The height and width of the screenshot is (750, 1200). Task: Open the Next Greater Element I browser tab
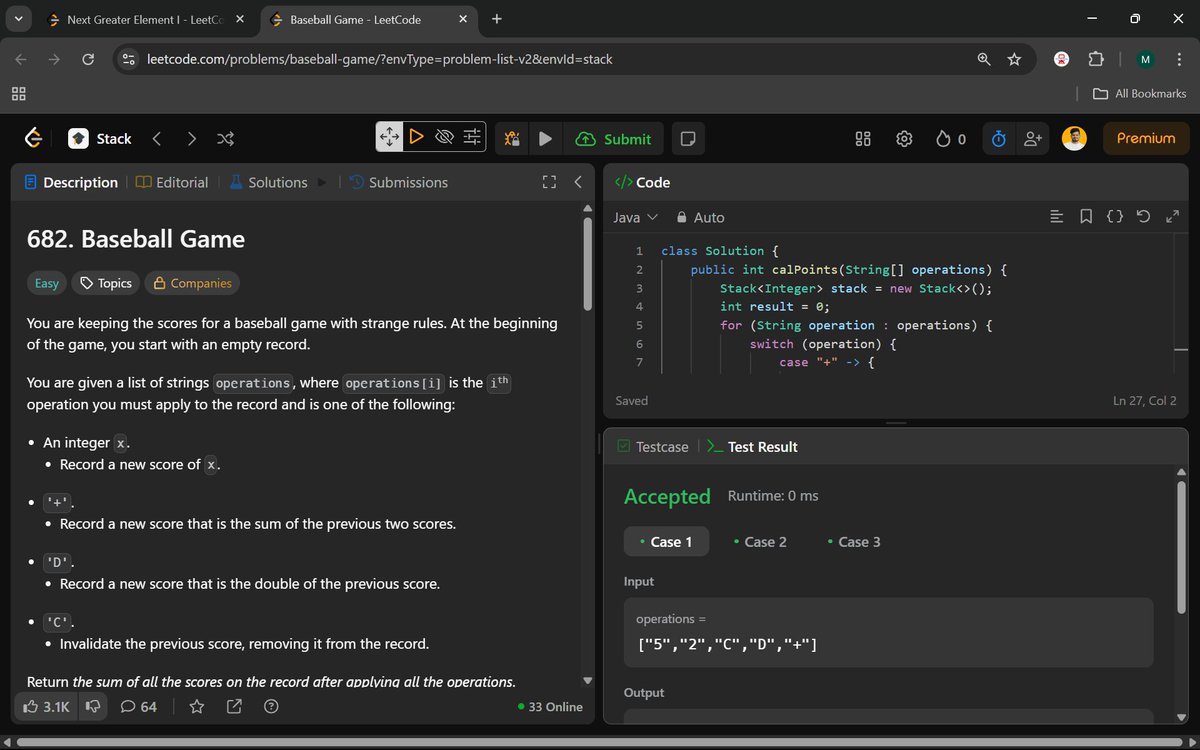[138, 19]
